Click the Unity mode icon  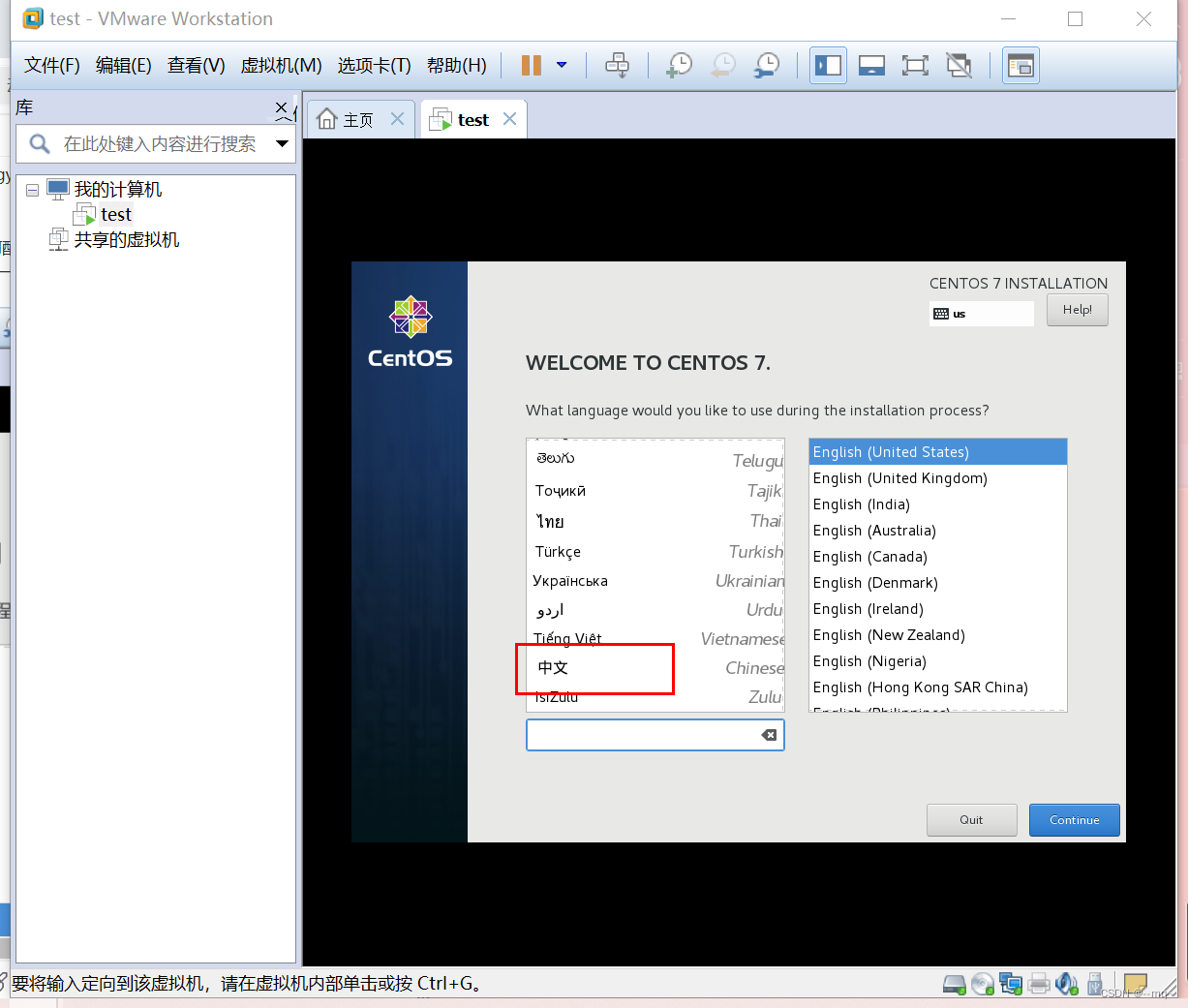coord(959,65)
